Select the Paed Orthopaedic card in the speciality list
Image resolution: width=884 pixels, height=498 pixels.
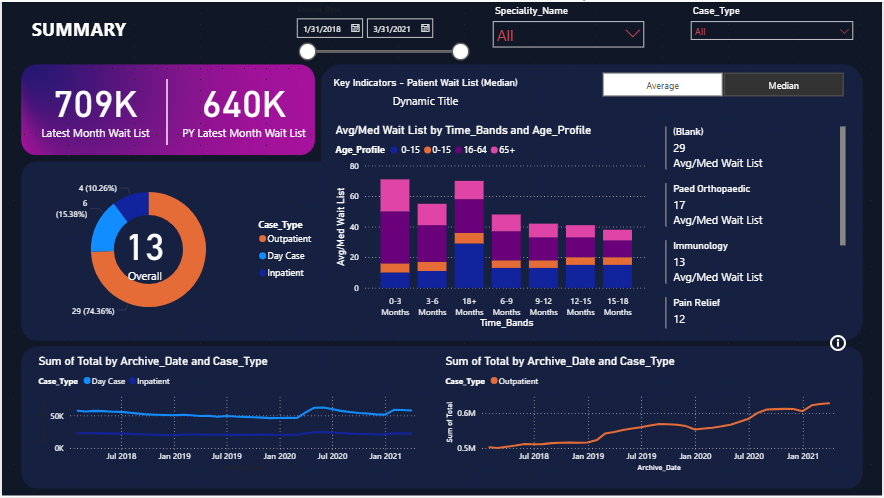pyautogui.click(x=752, y=204)
